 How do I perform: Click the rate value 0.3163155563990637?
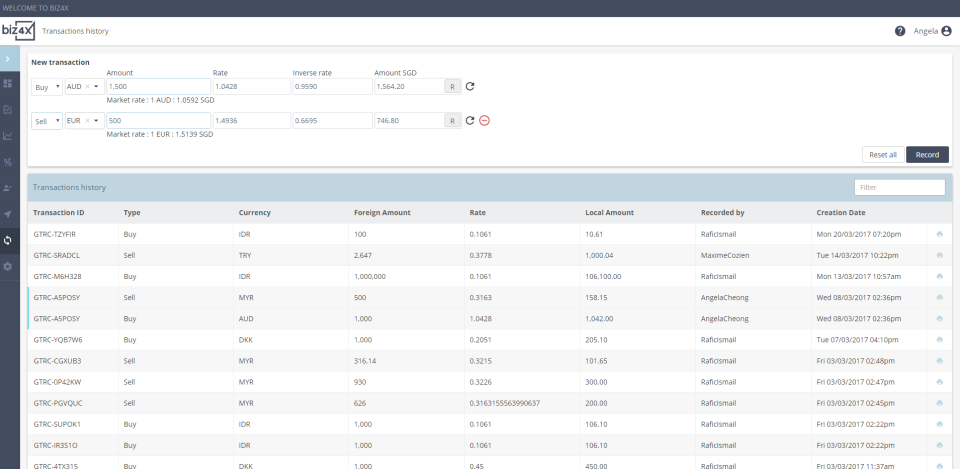504,403
